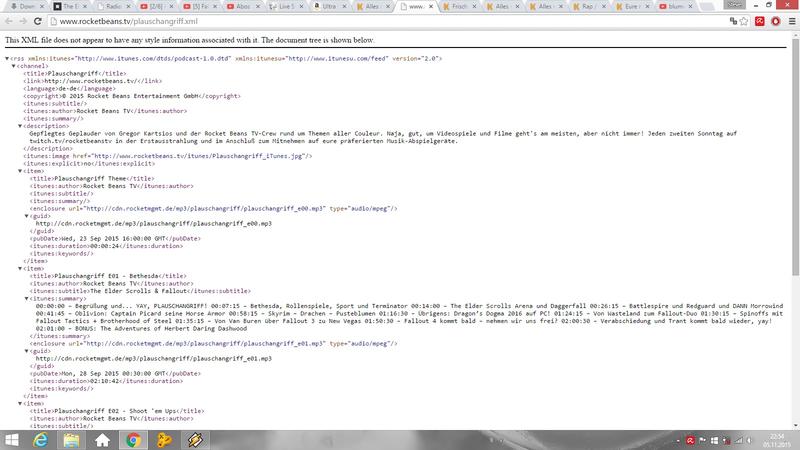Click the round red extension icon beside menu
This screenshot has width=800, height=450.
coord(776,21)
